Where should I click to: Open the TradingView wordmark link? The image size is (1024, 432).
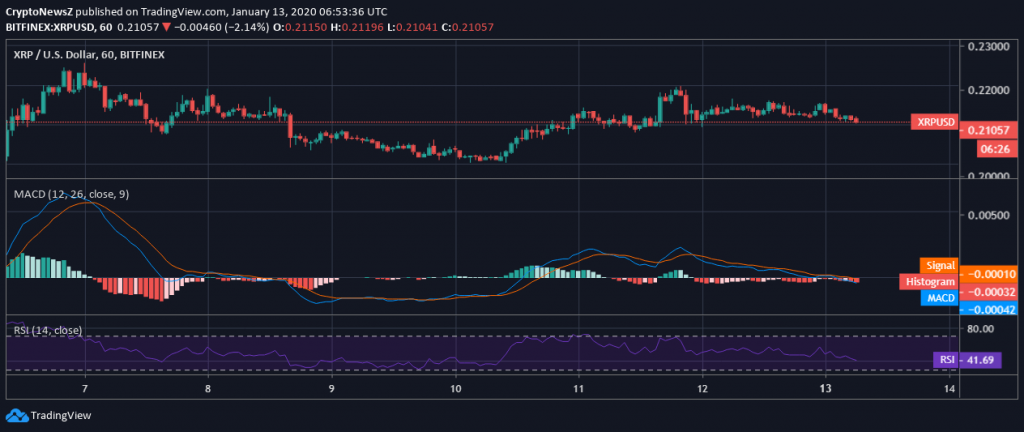[61, 416]
